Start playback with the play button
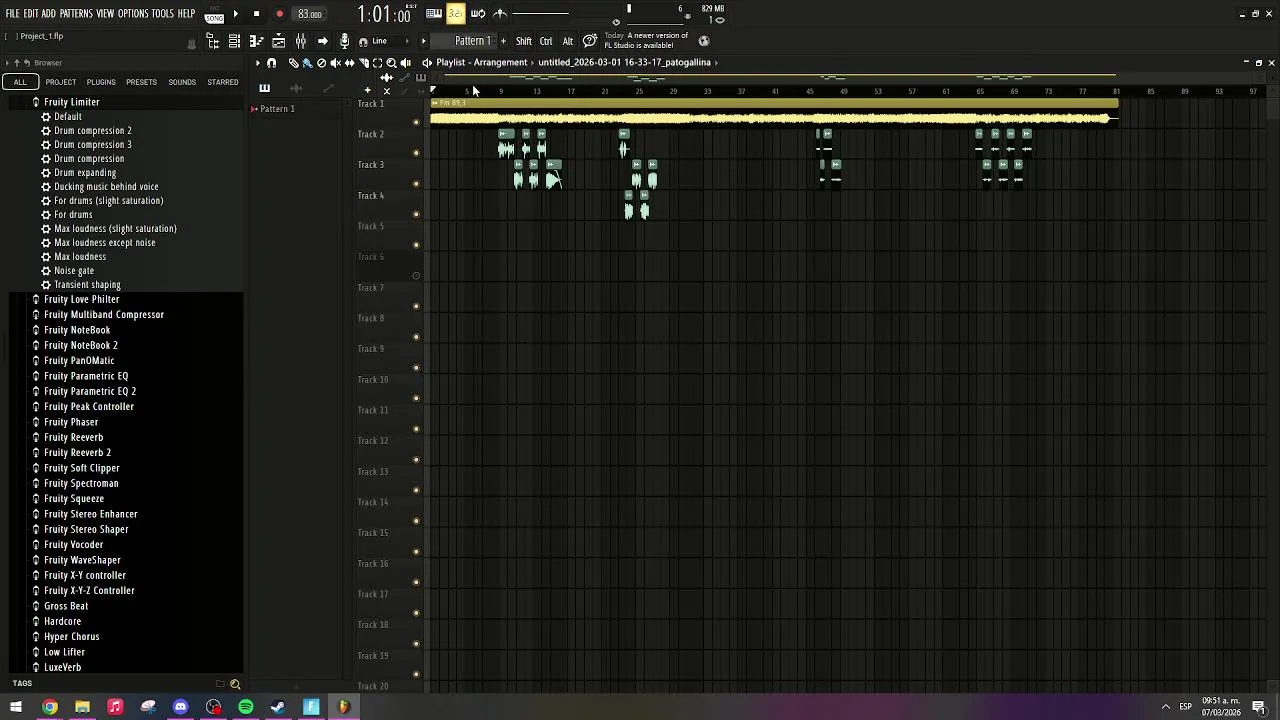This screenshot has height=720, width=1280. coord(236,14)
